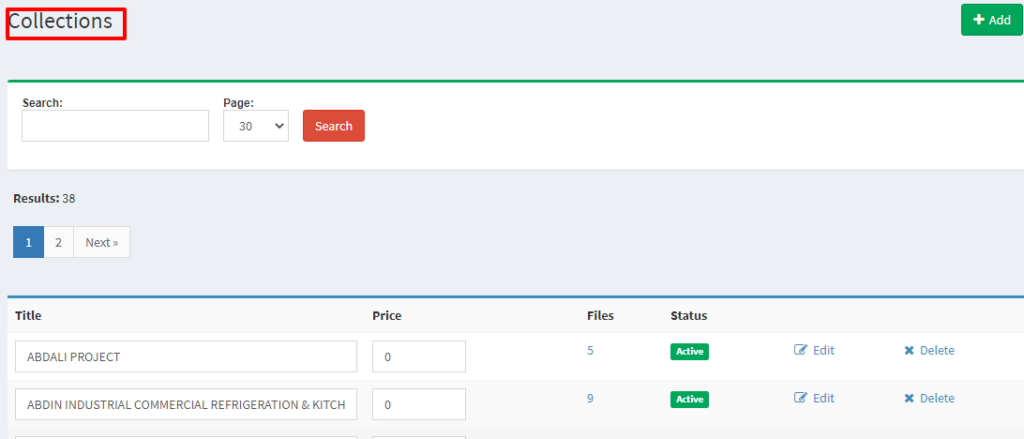Screen dimensions: 1024x439
Task: Click the Price field for ABDIN INDUSTRIAL row
Action: 419,404
